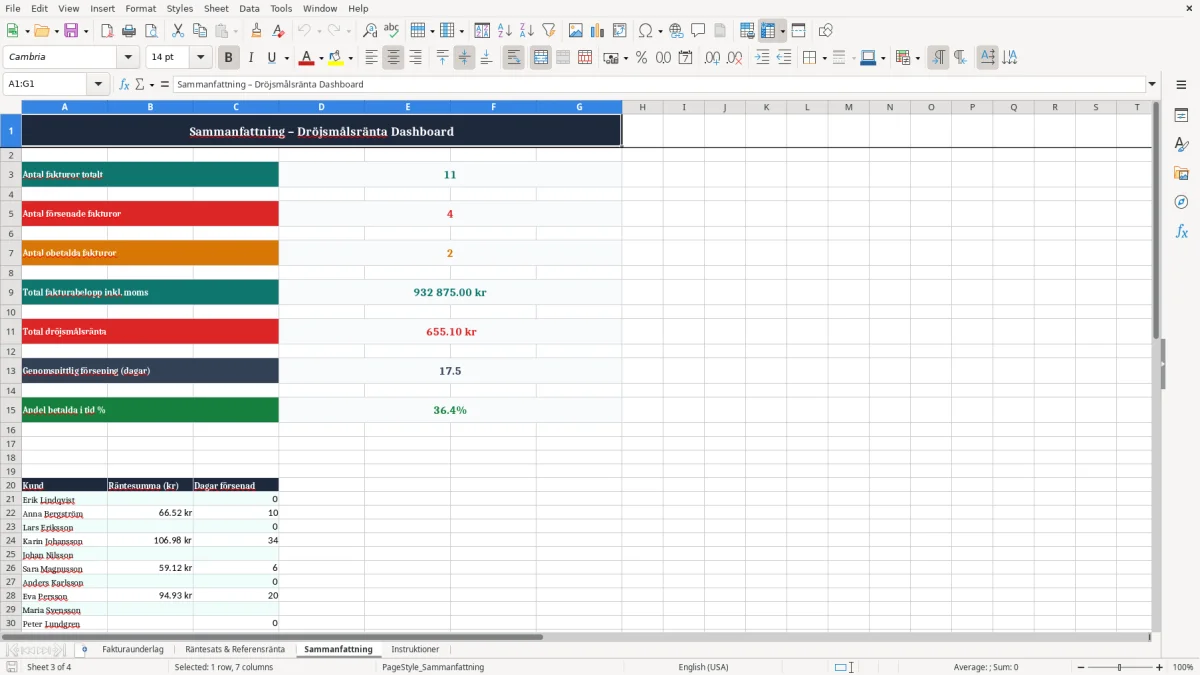The image size is (1200, 675).
Task: Expand the Name Box dropdown
Action: 98,84
